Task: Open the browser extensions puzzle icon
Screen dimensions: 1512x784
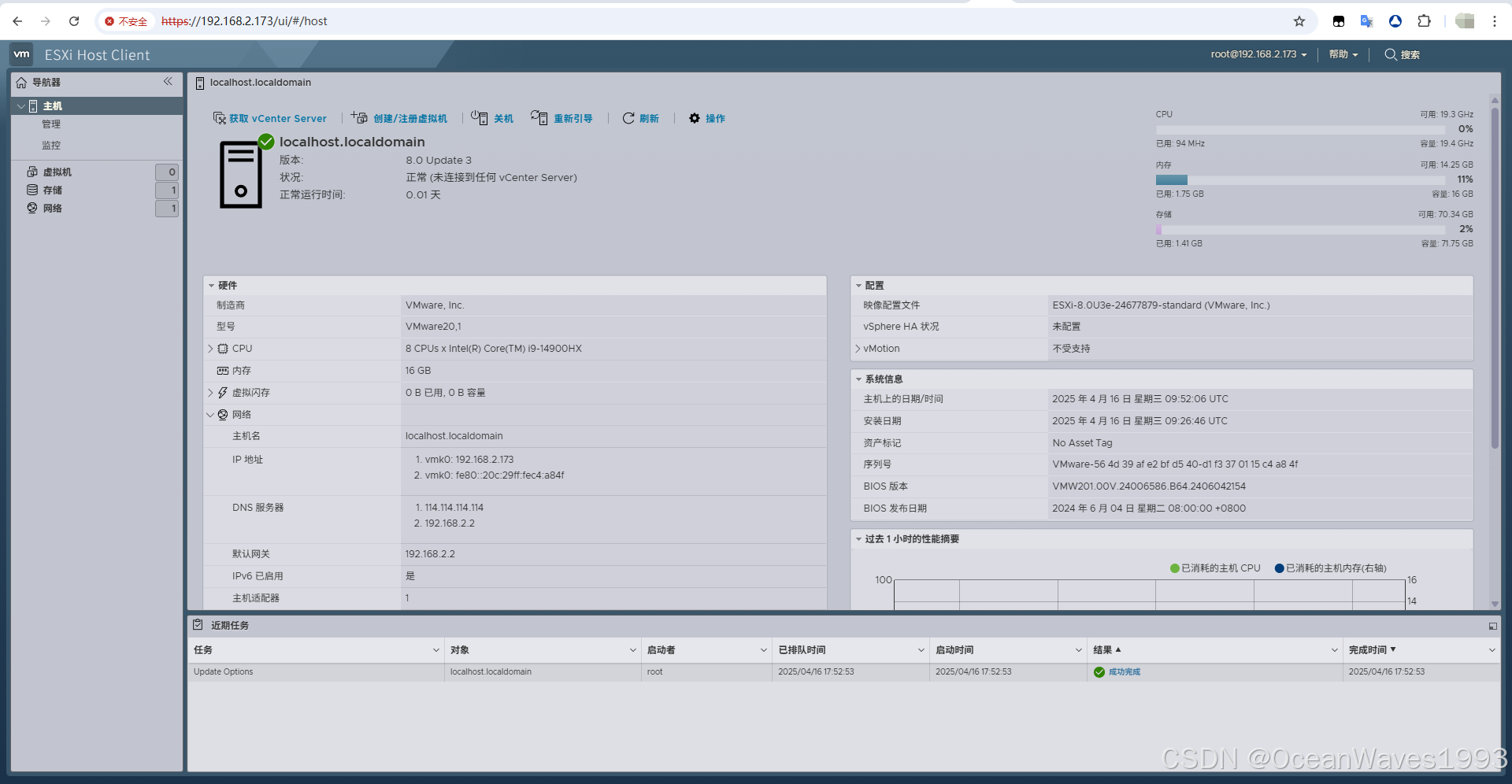Action: tap(1424, 21)
